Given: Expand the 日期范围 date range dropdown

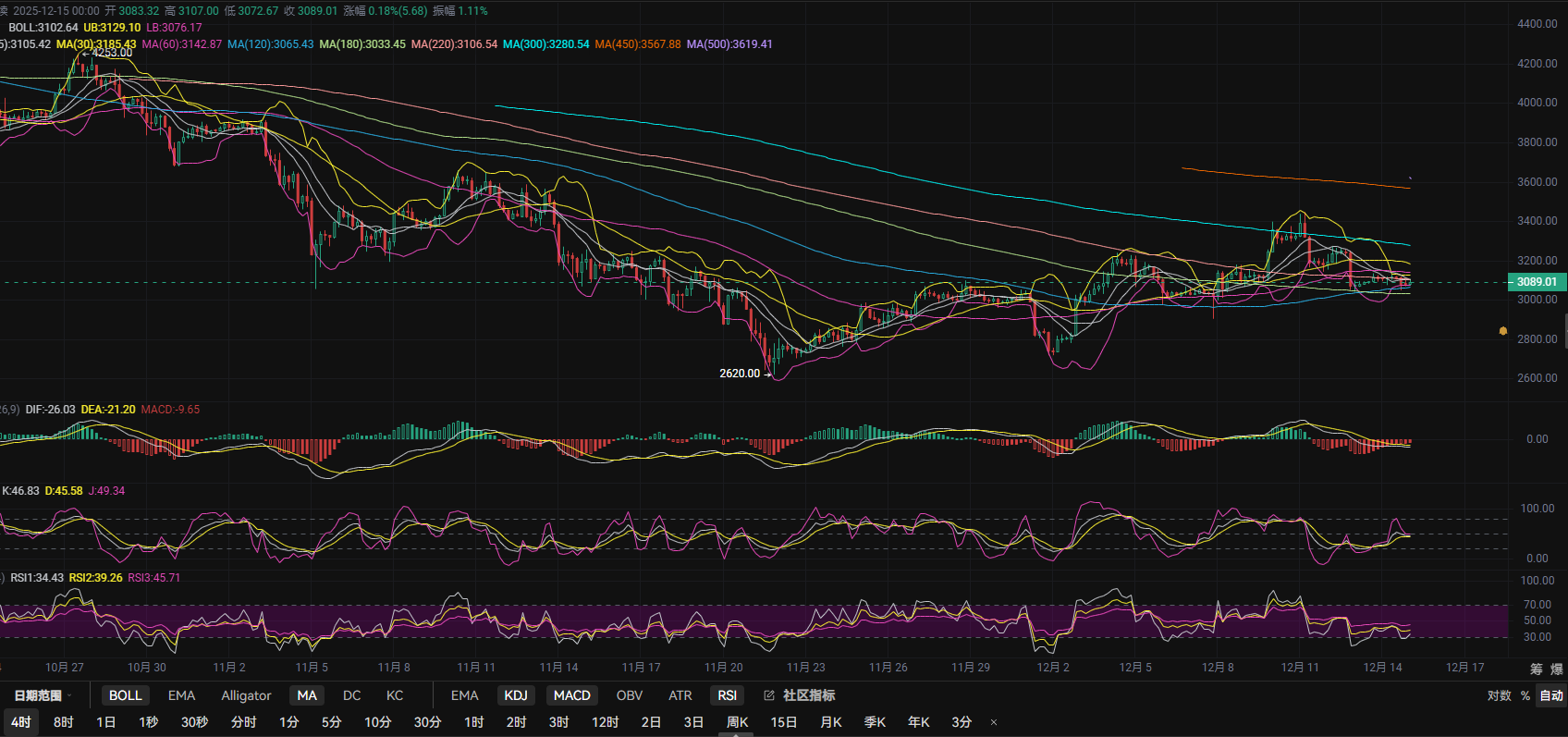Looking at the screenshot, I should pyautogui.click(x=43, y=695).
